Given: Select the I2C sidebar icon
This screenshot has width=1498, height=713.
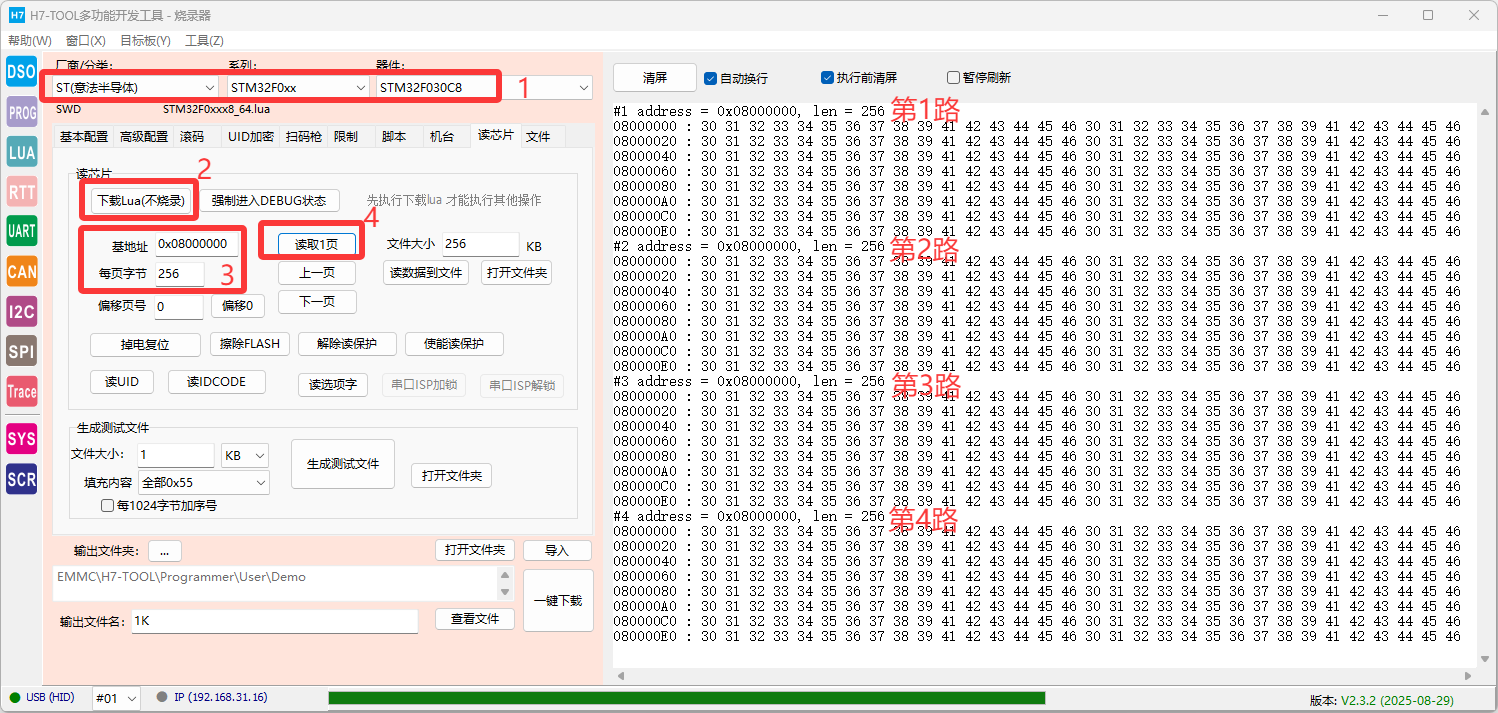Looking at the screenshot, I should tap(21, 312).
